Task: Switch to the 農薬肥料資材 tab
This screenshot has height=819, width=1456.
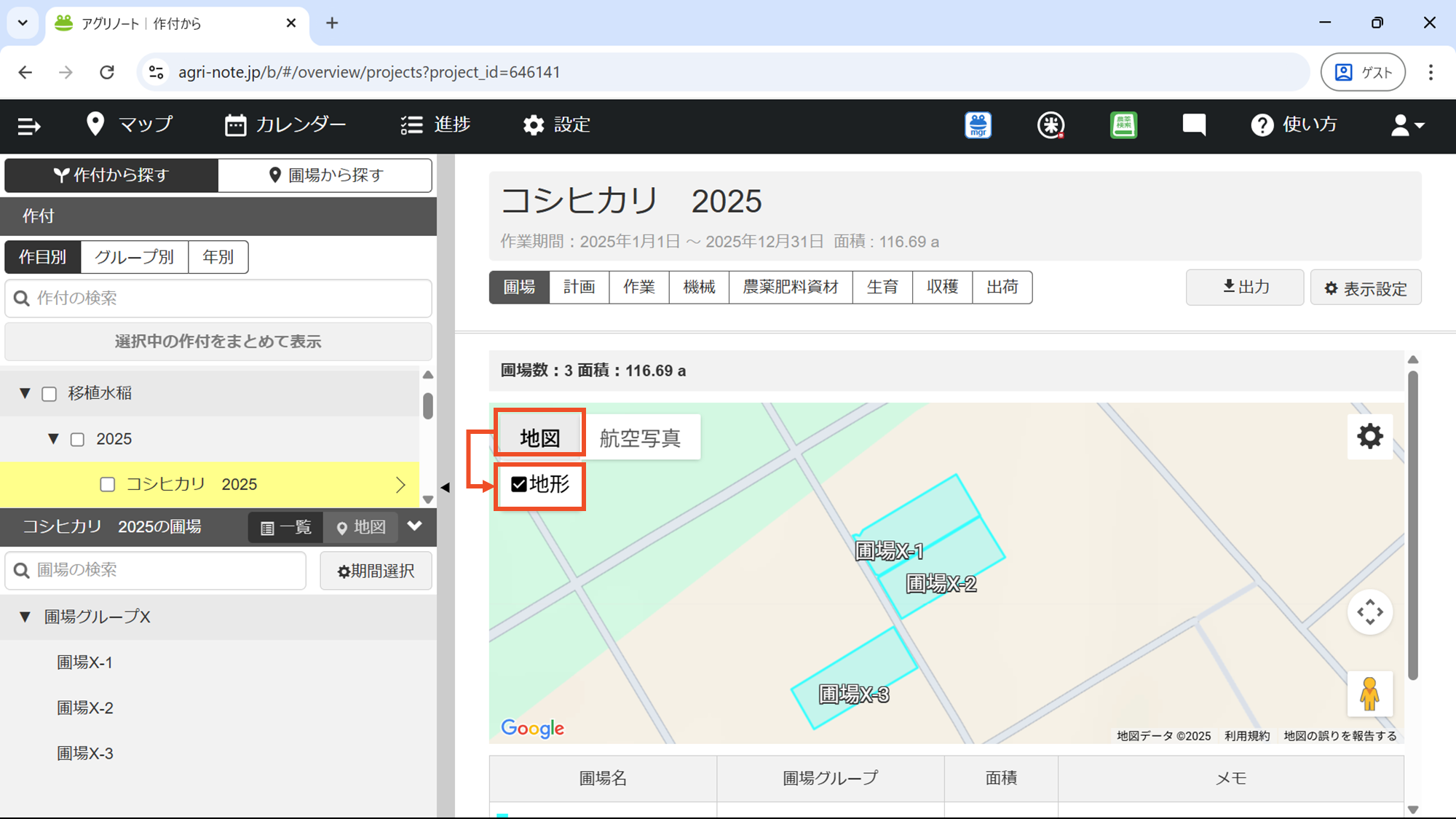Action: (x=790, y=287)
